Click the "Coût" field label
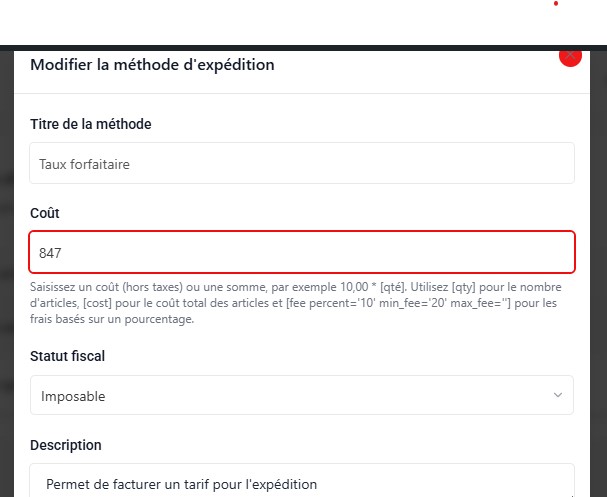This screenshot has height=497, width=607. [45, 214]
